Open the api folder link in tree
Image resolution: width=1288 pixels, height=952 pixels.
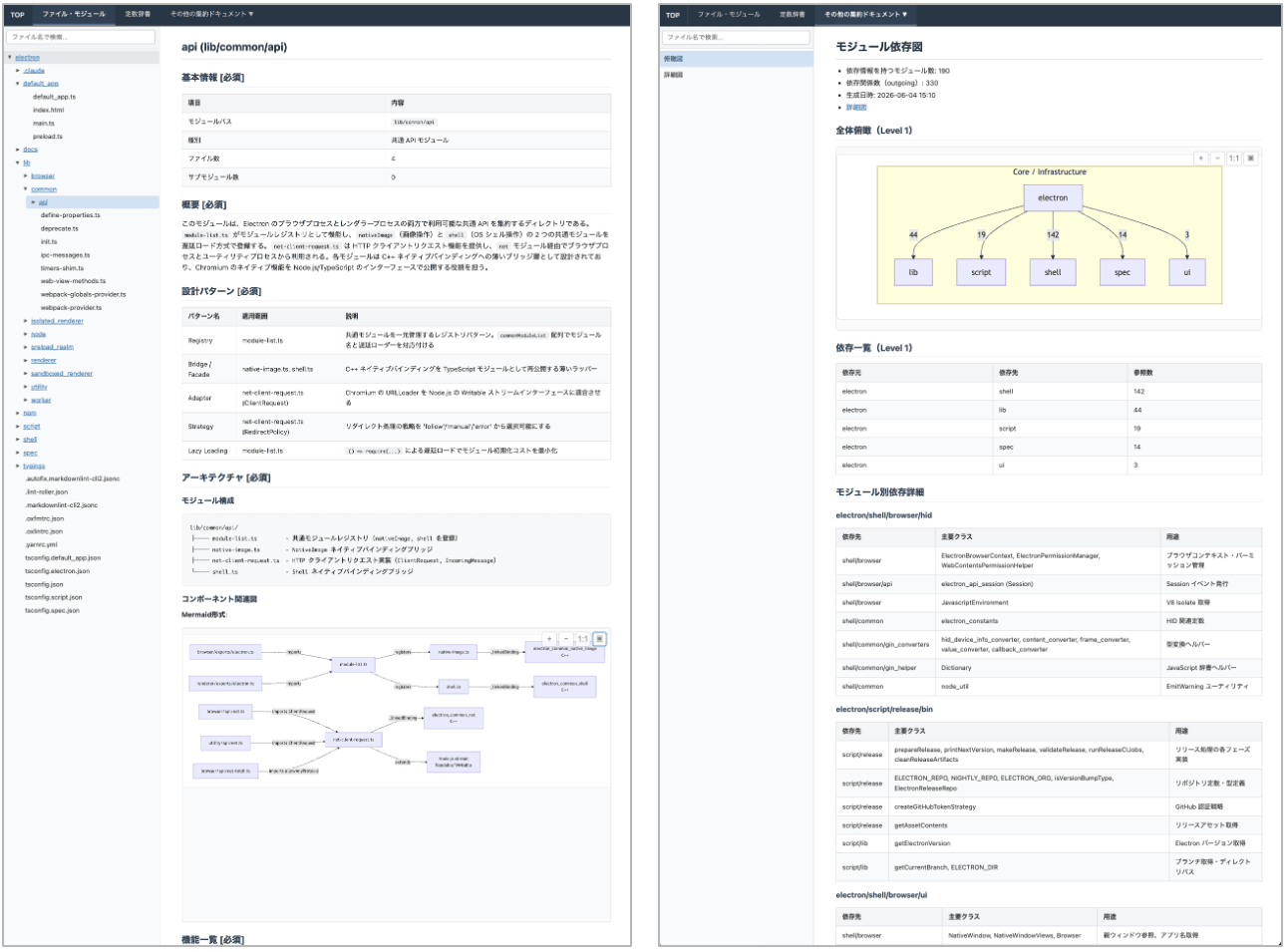[43, 202]
